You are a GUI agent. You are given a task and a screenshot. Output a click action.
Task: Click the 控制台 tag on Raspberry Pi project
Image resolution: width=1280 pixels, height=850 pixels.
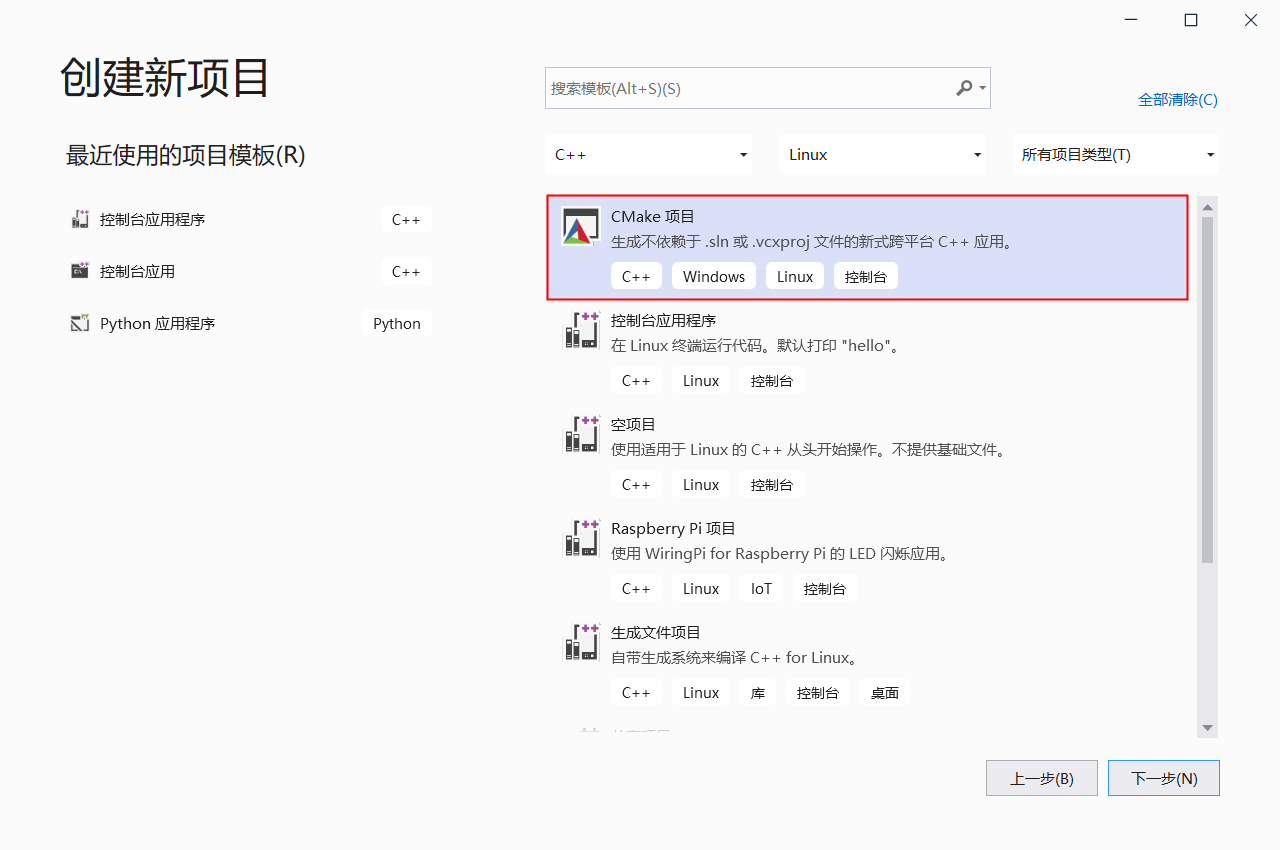click(825, 588)
